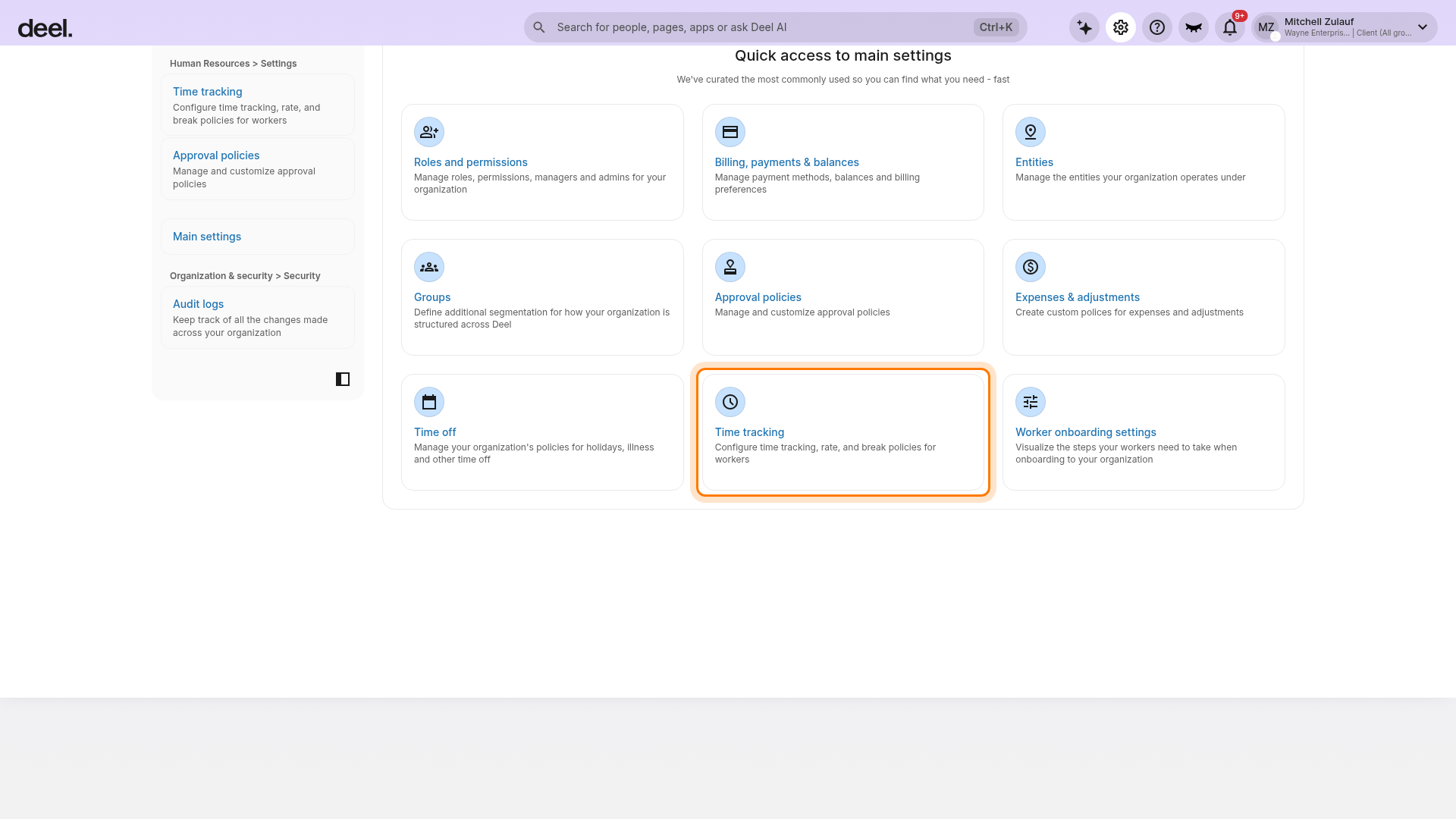Viewport: 1456px width, 819px height.
Task: Open the settings gear icon
Action: 1121,27
